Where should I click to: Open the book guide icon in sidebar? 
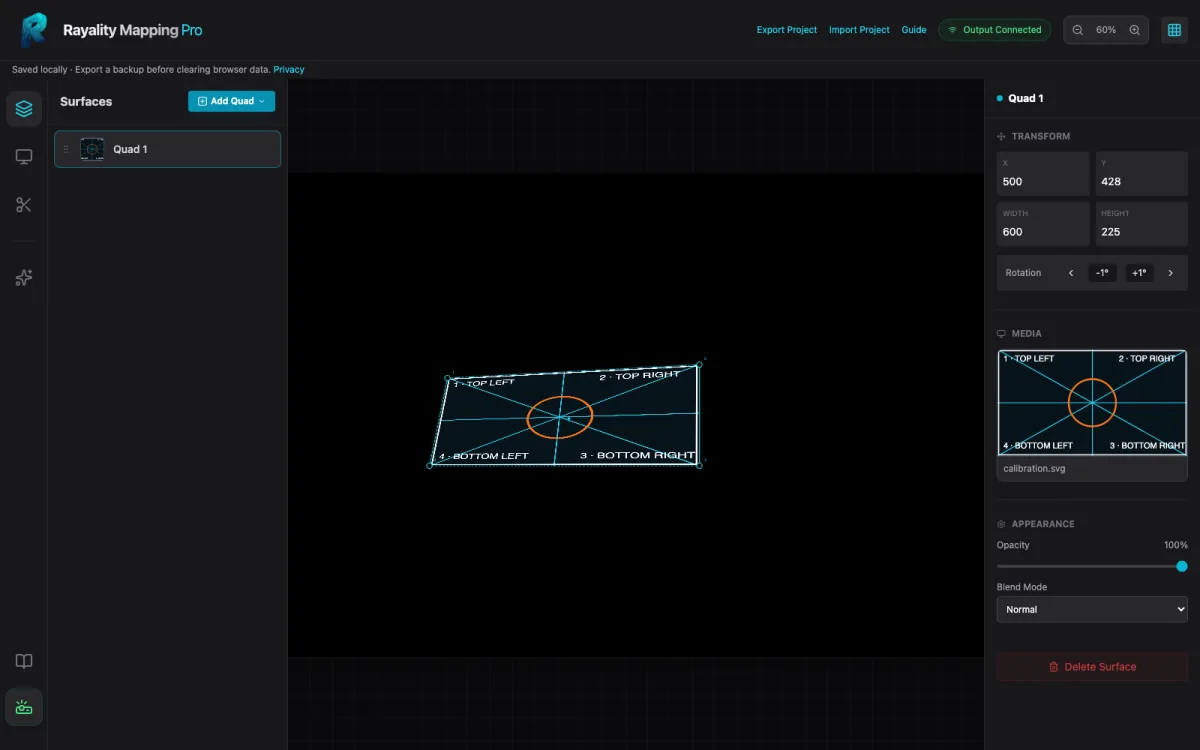(x=24, y=661)
